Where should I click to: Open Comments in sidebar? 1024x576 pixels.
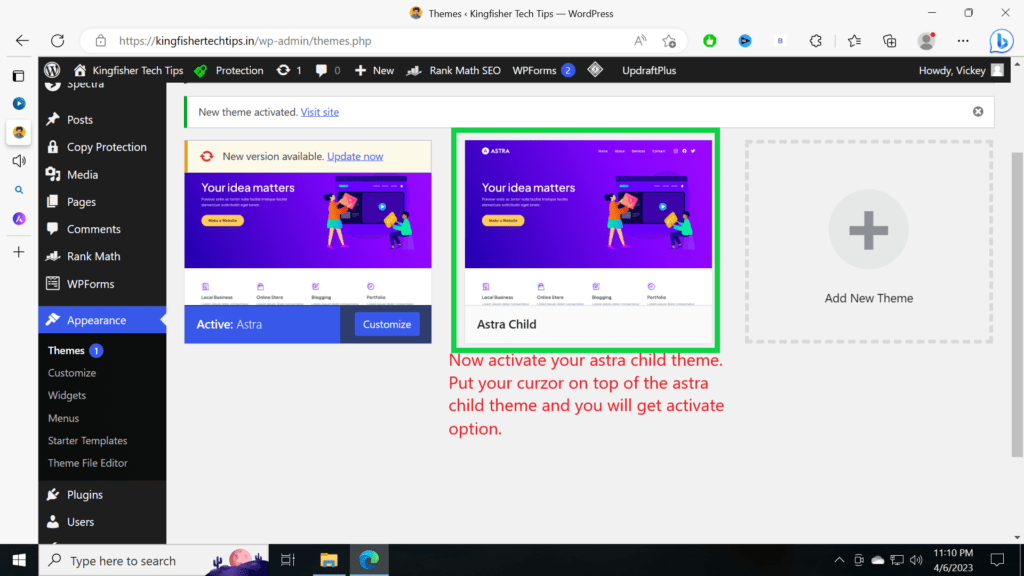tap(102, 229)
